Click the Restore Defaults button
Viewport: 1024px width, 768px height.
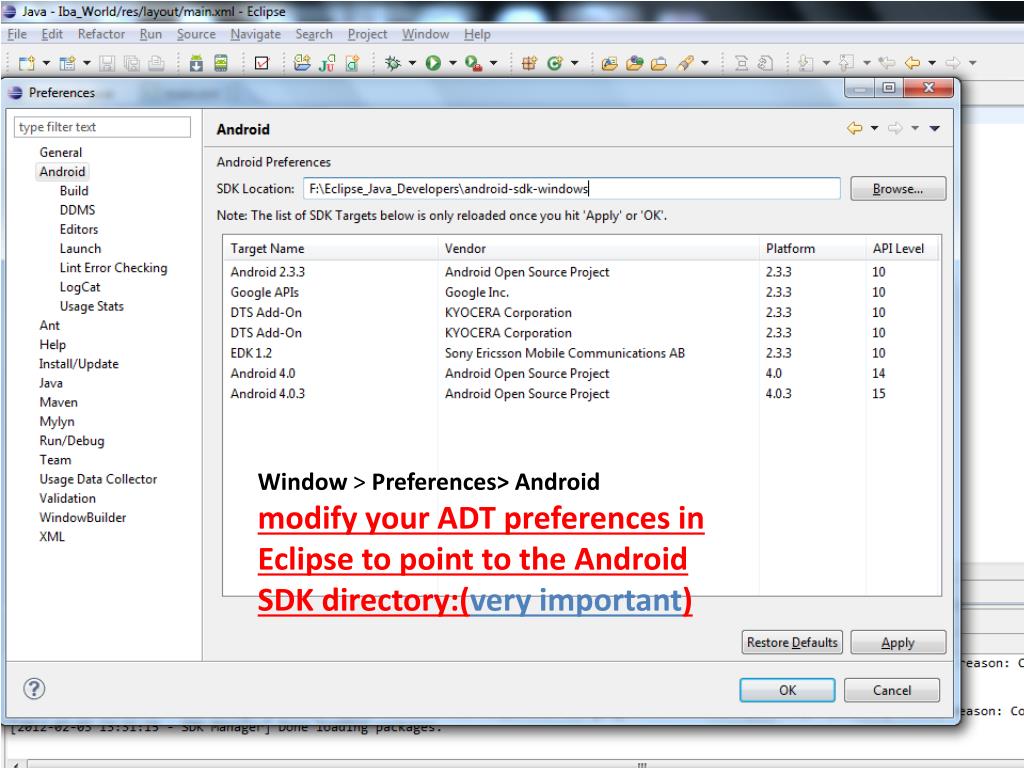pyautogui.click(x=792, y=642)
